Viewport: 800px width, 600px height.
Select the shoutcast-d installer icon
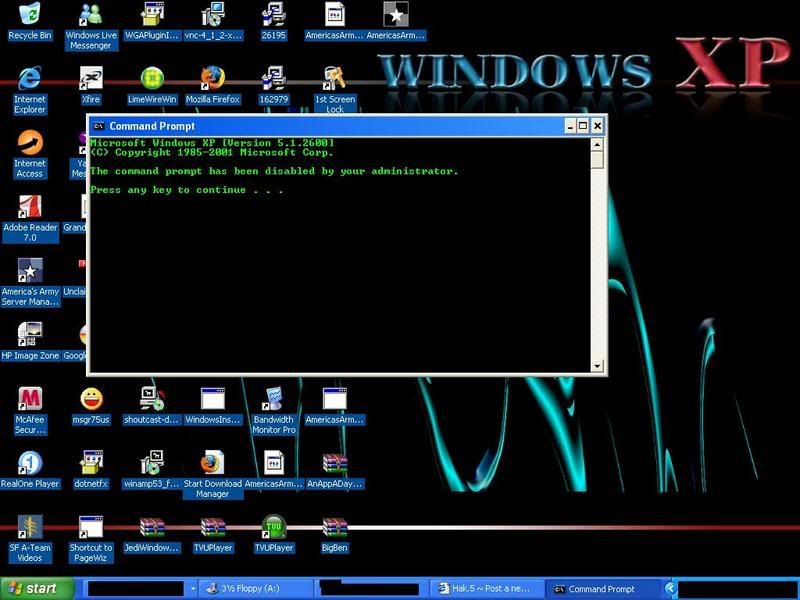tap(152, 406)
